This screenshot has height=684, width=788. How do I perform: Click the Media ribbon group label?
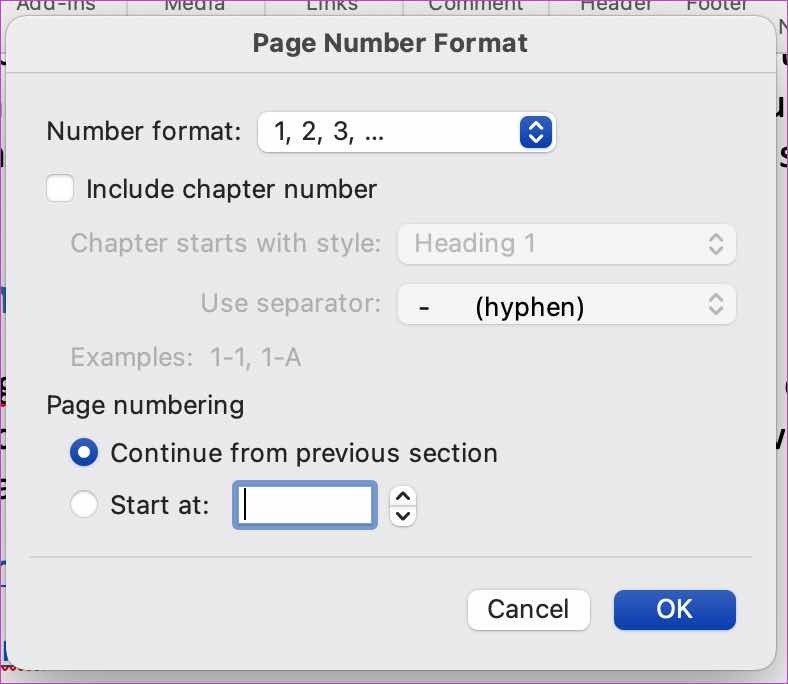click(194, 5)
